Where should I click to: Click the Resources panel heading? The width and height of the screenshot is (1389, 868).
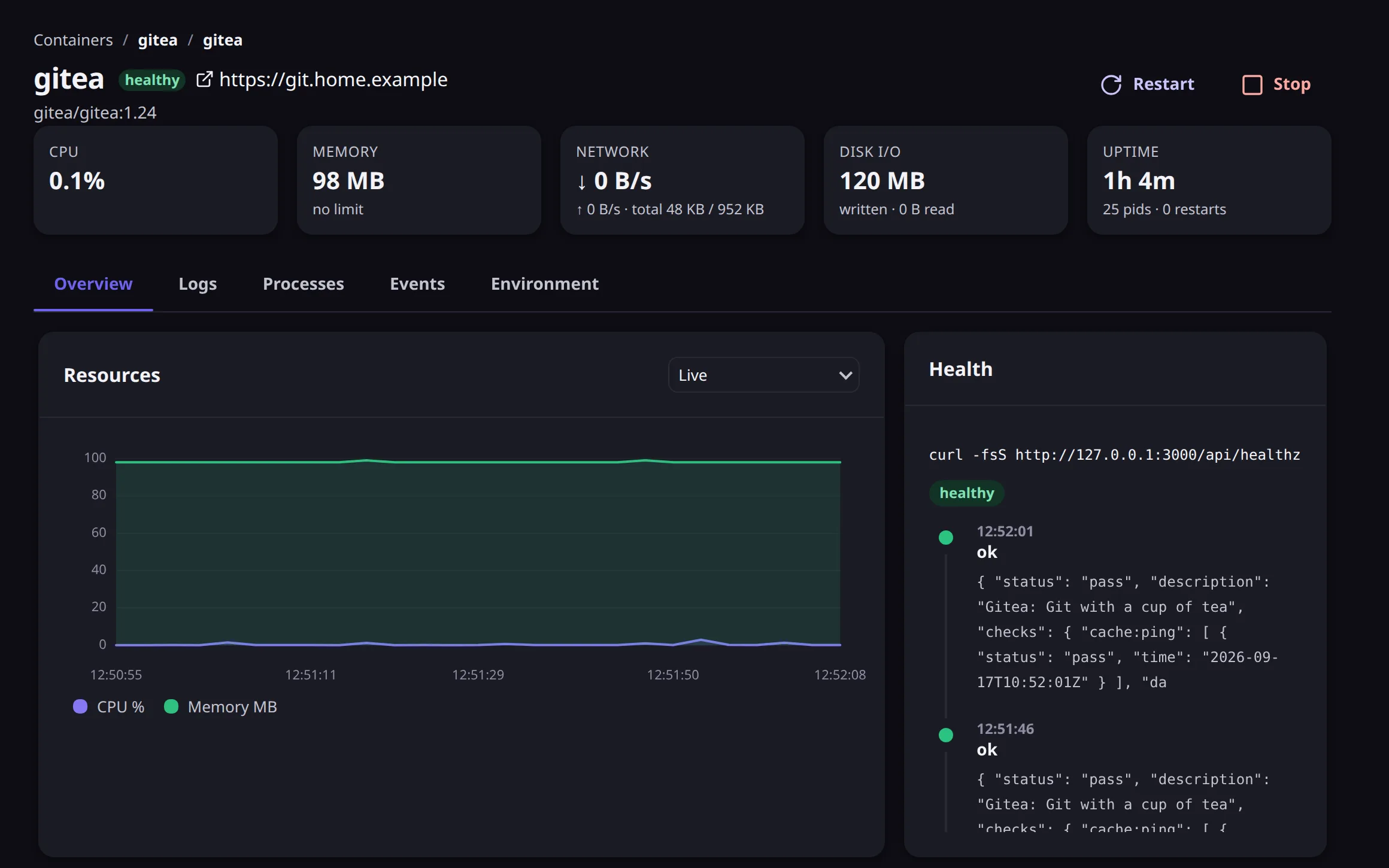click(112, 375)
